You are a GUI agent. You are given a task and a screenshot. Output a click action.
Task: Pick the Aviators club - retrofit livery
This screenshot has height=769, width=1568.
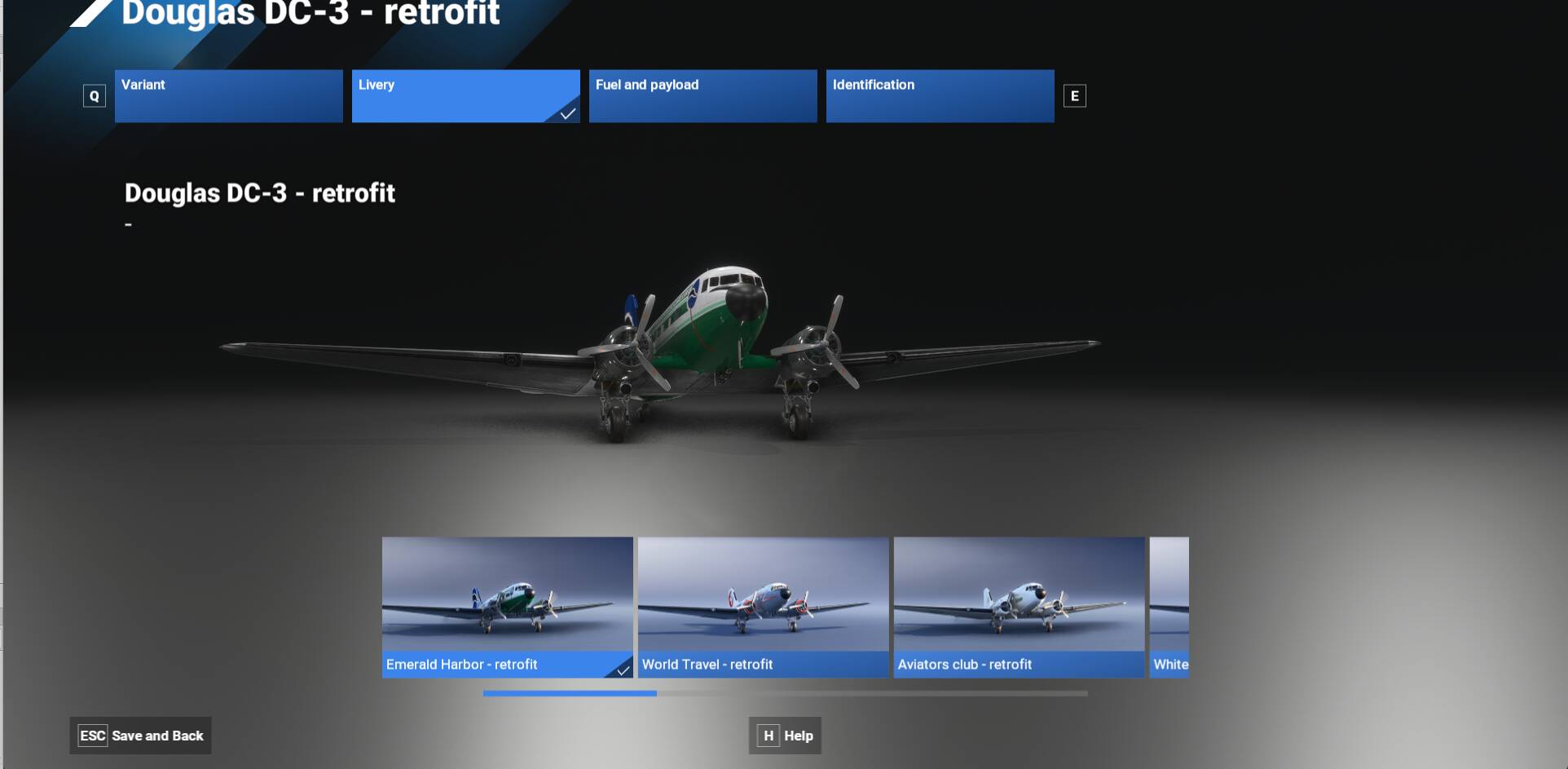pos(1020,608)
